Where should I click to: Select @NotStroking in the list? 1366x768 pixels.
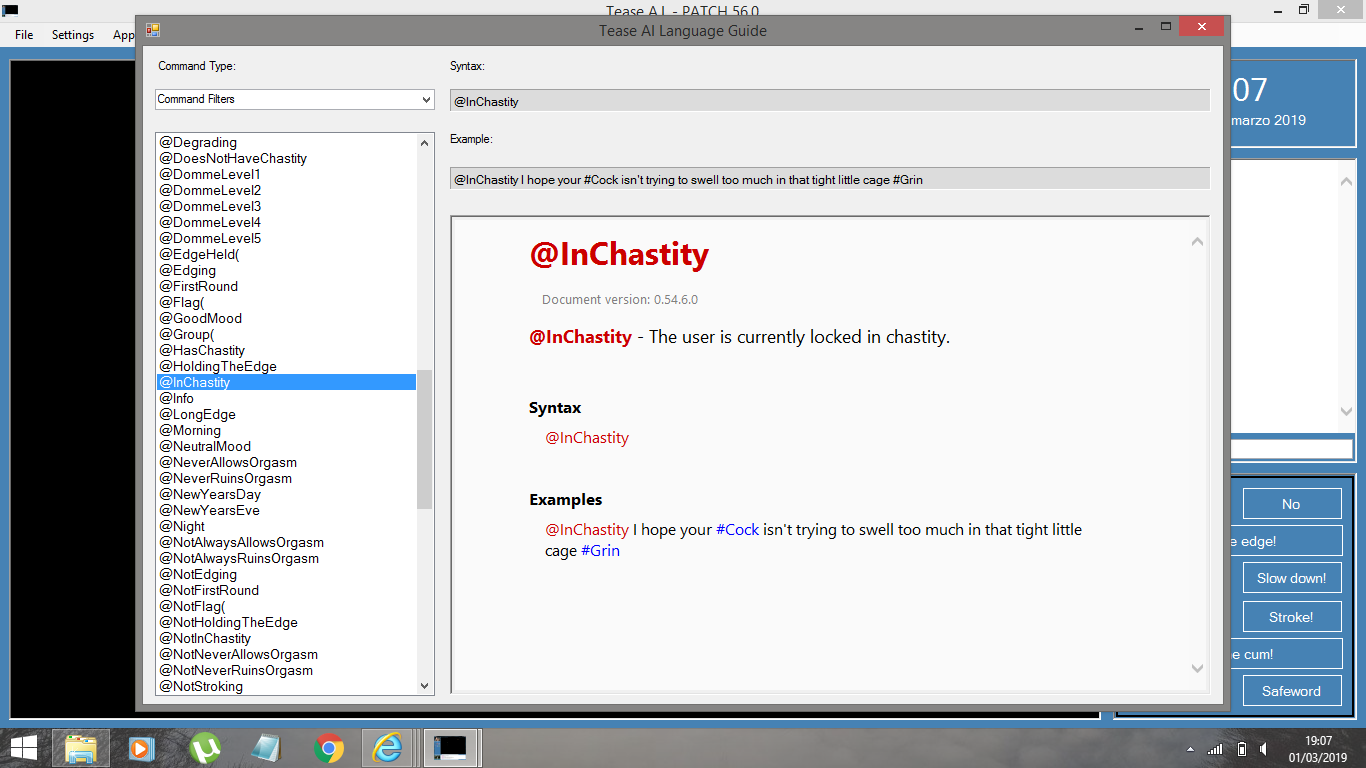[x=286, y=686]
